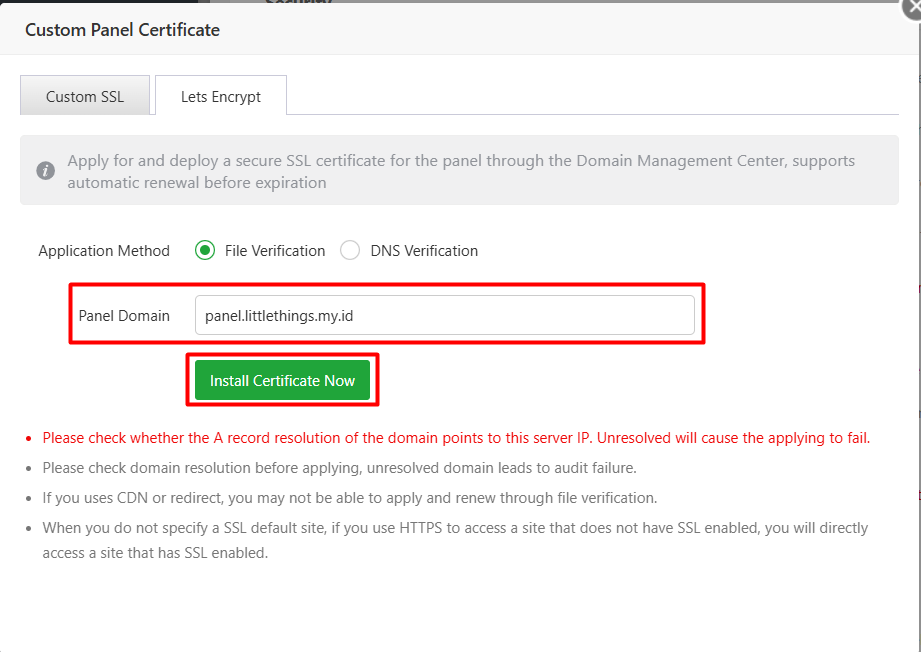
Task: Click the SSL default site note
Action: coord(454,539)
